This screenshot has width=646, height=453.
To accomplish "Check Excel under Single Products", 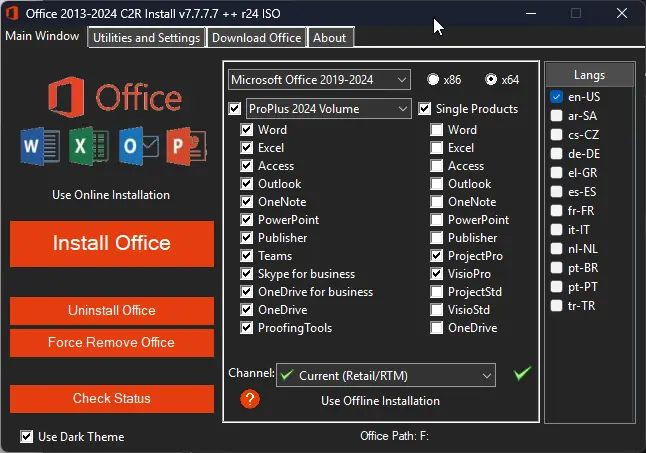I will [x=436, y=148].
